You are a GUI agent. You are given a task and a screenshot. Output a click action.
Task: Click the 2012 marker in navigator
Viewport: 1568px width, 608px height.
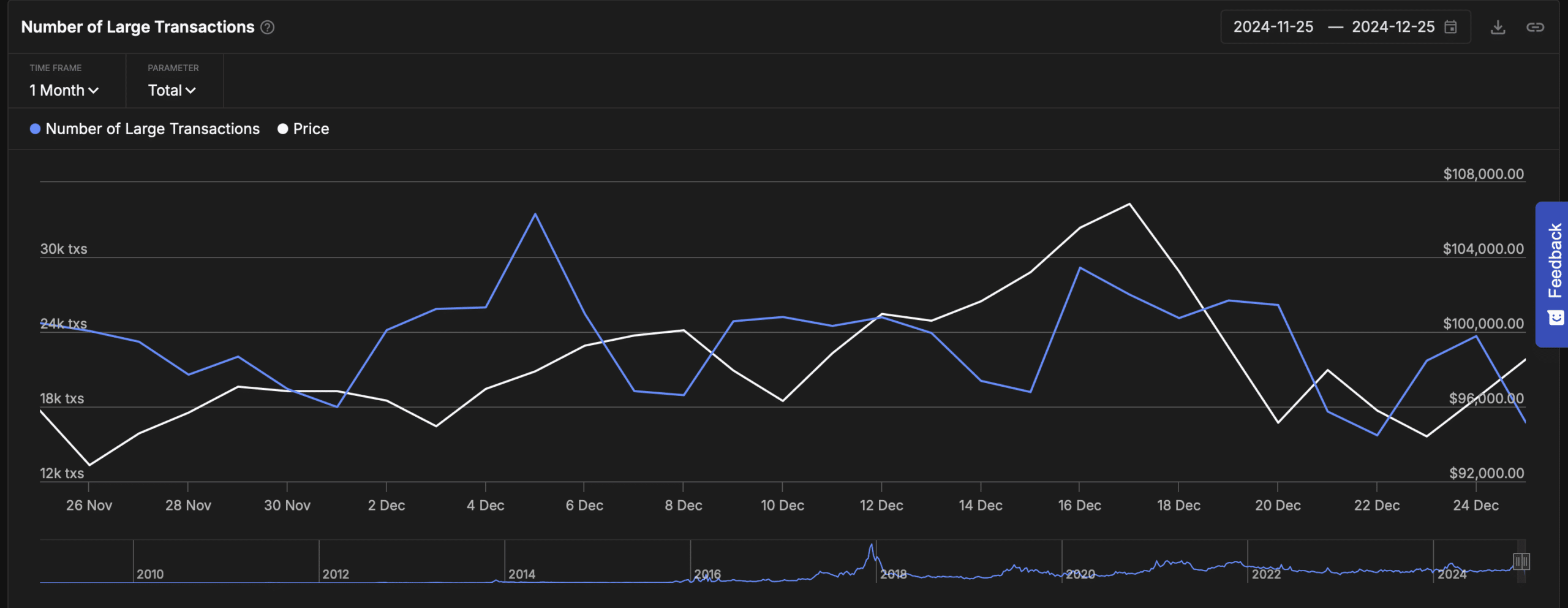click(336, 574)
